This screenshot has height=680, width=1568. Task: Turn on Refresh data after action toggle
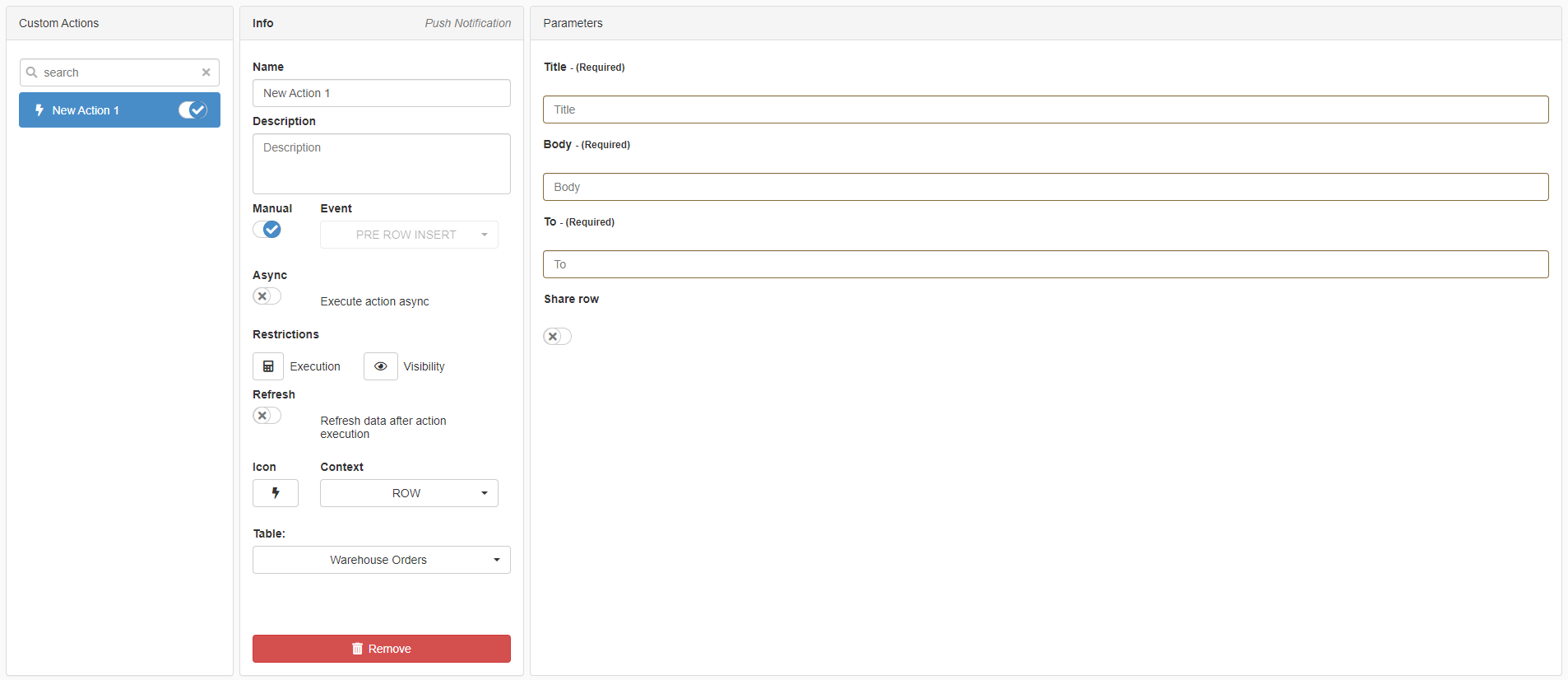pos(267,416)
